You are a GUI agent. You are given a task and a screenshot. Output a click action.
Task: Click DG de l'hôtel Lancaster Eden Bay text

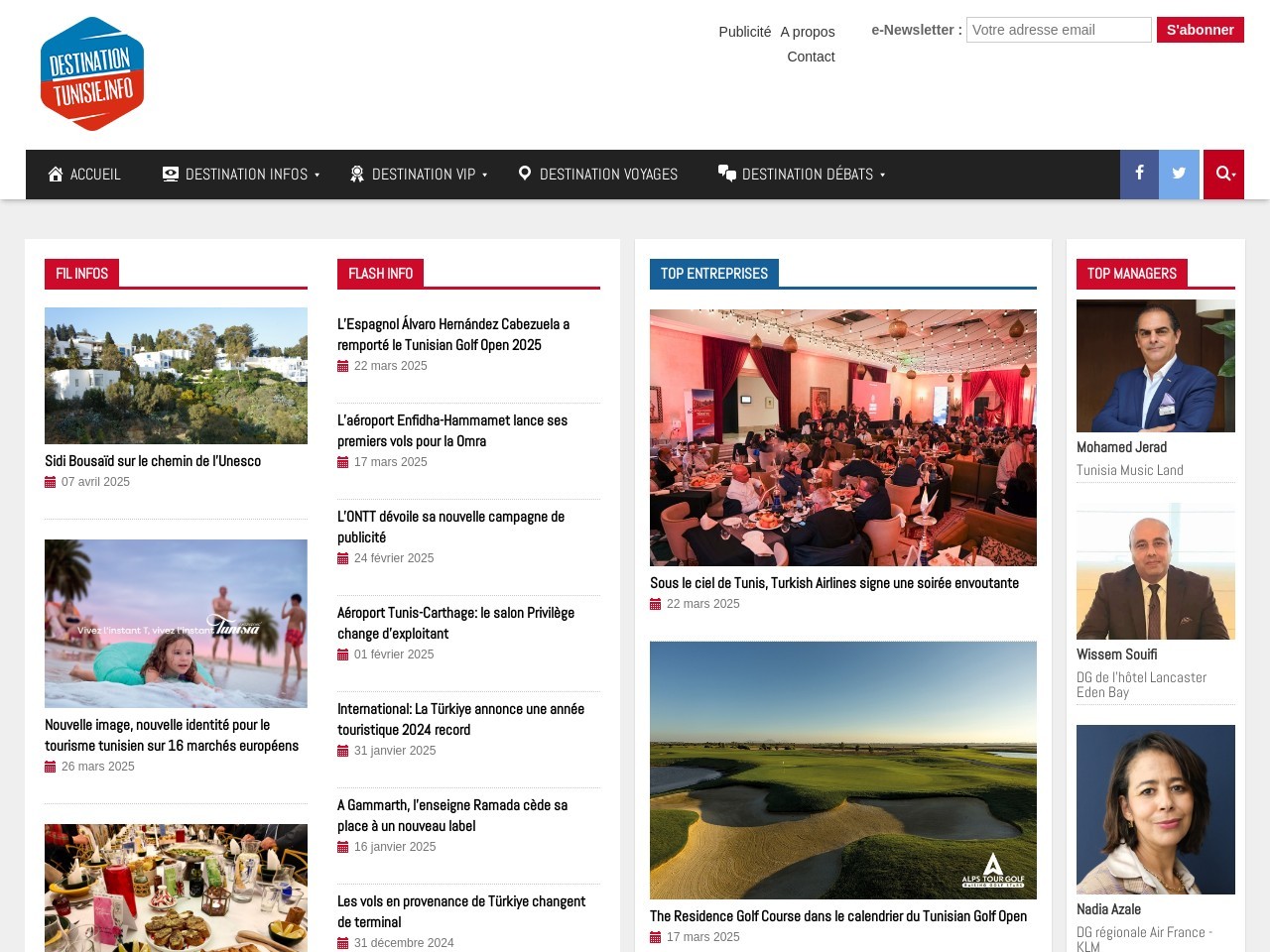coord(1142,684)
